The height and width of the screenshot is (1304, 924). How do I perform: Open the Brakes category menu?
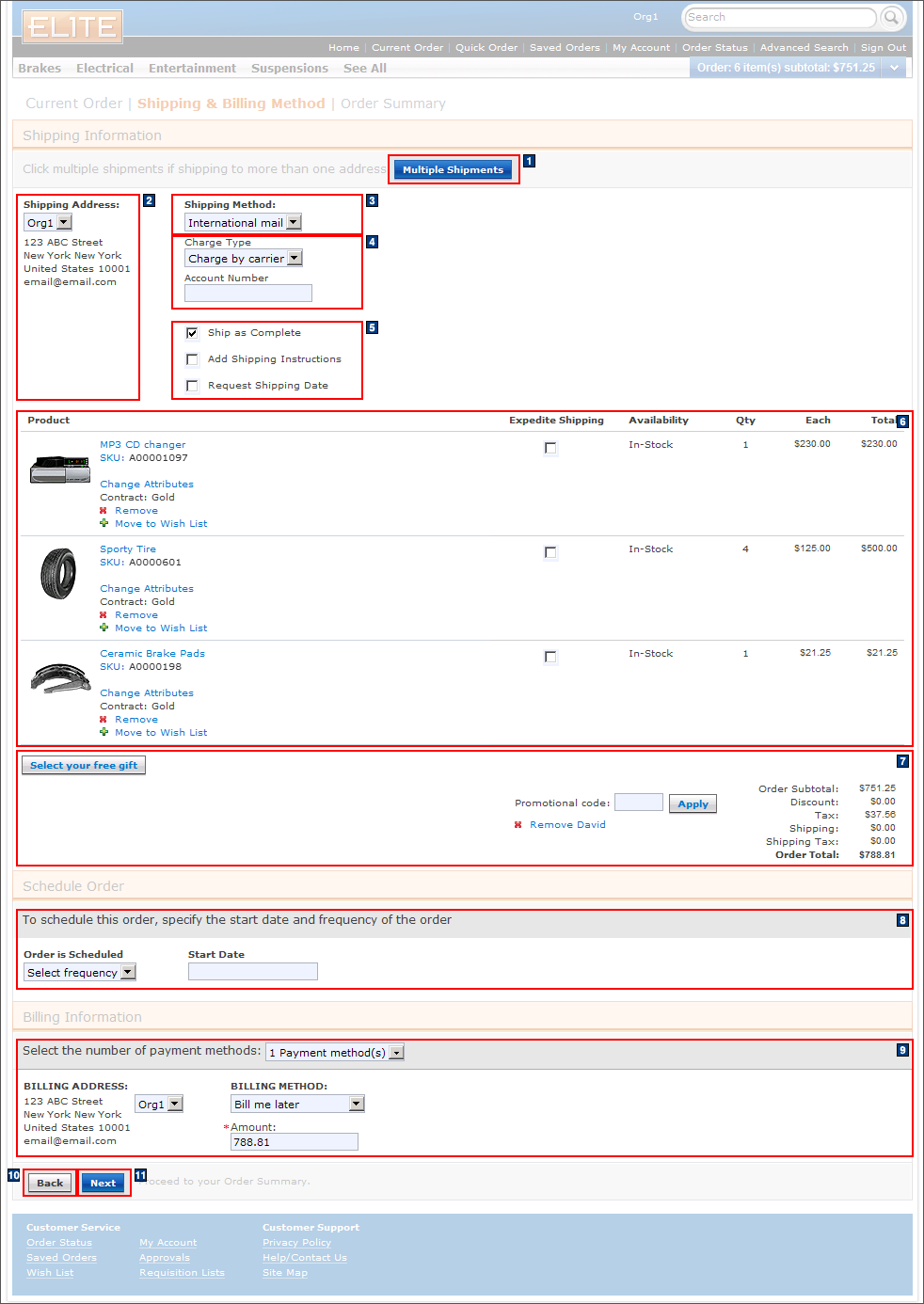[x=39, y=67]
